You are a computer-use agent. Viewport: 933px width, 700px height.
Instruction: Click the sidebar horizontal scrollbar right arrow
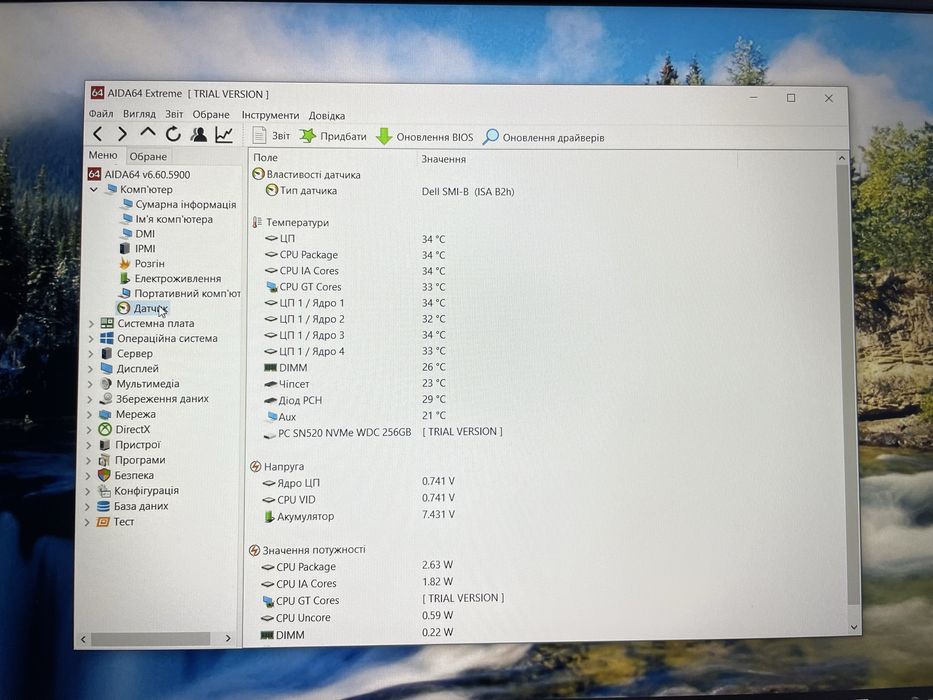tap(228, 638)
